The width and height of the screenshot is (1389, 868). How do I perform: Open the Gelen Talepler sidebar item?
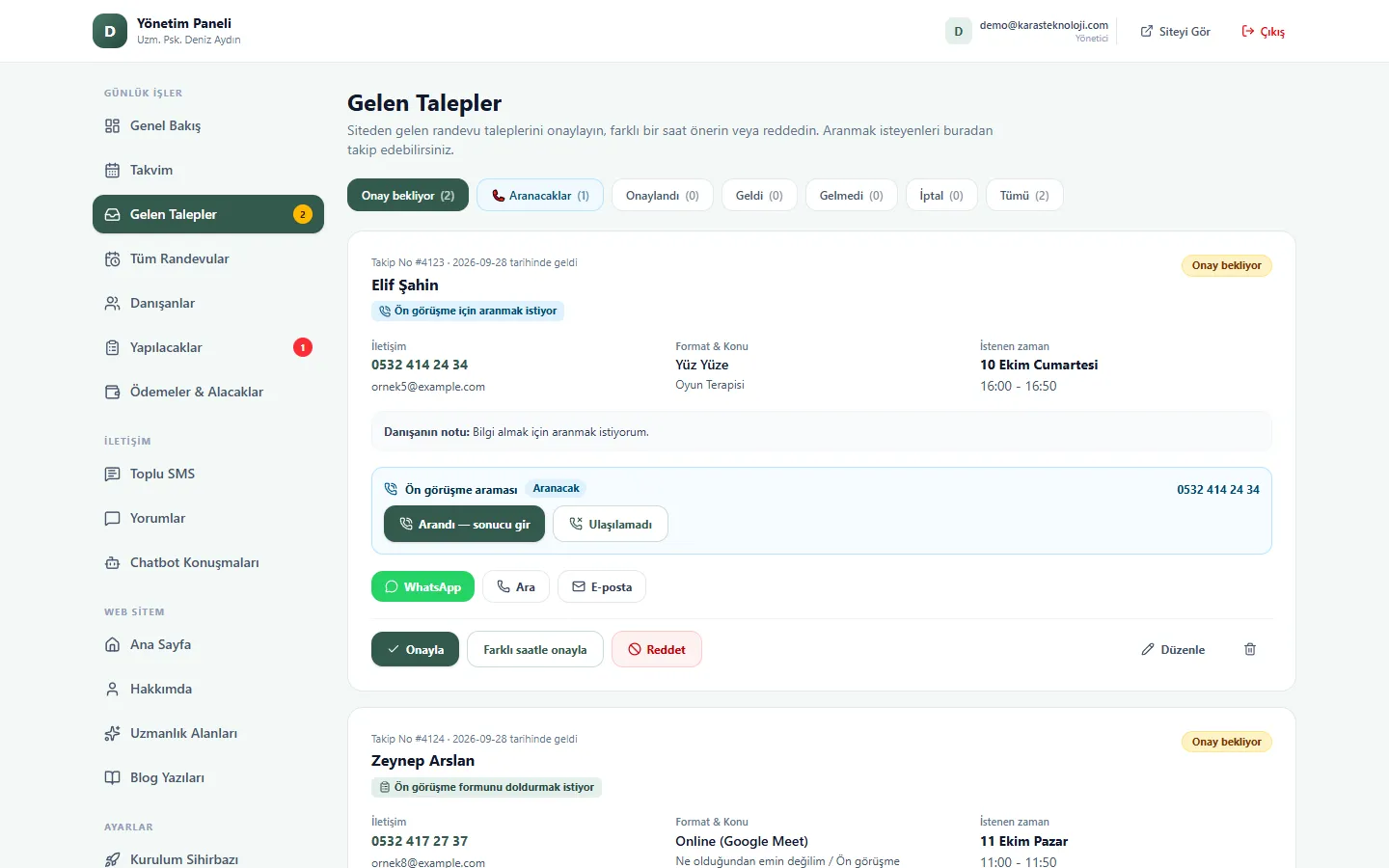coord(208,214)
